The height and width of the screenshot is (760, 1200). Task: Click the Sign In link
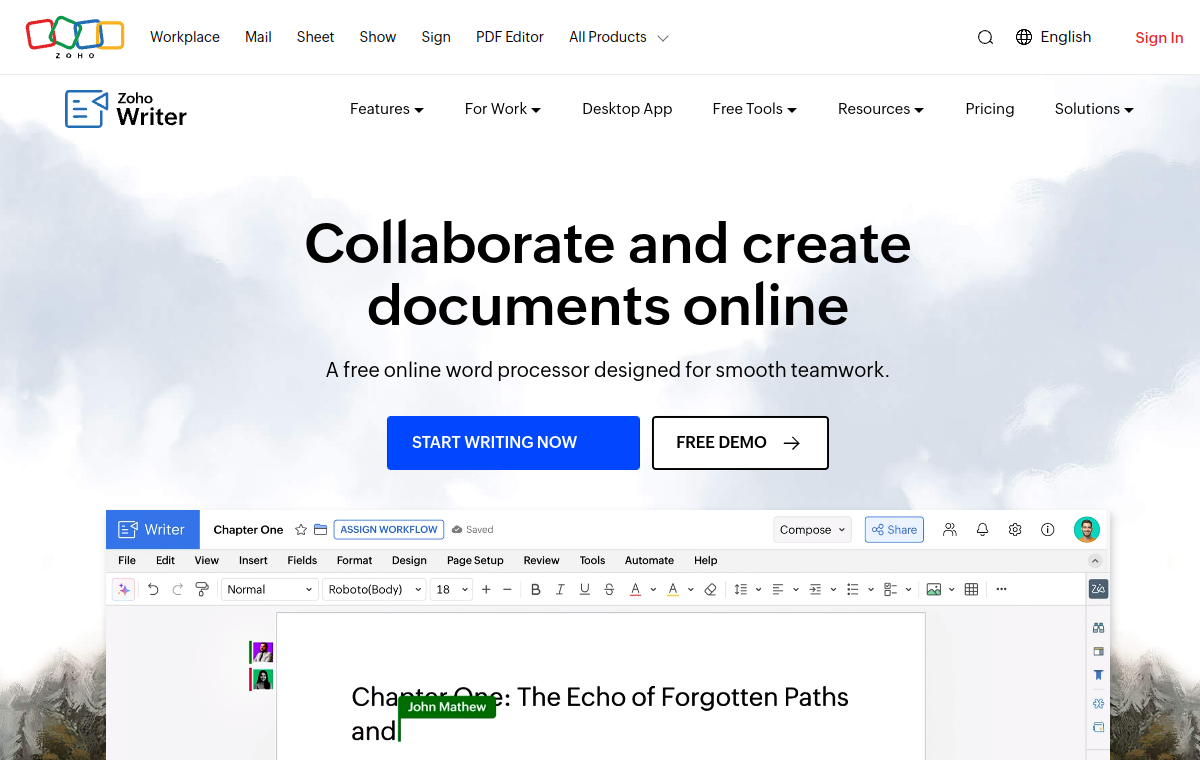1159,38
